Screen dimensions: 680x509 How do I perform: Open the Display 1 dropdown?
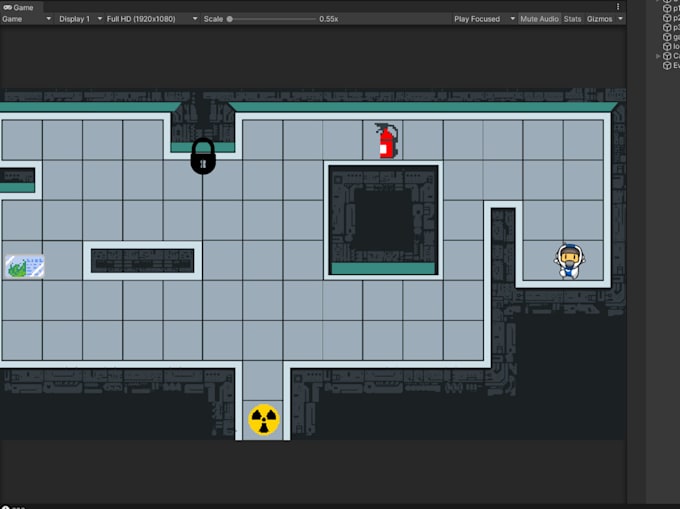click(x=80, y=19)
